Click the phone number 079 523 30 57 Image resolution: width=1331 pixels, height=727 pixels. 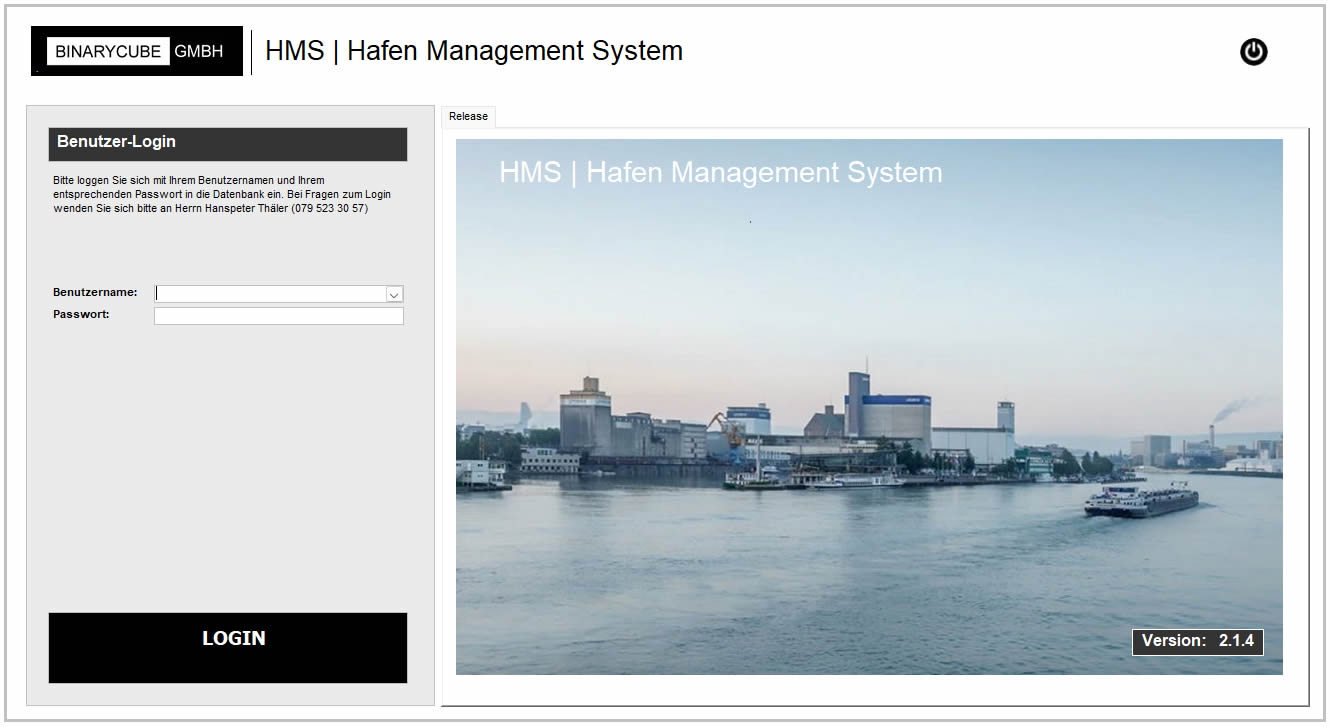coord(329,208)
